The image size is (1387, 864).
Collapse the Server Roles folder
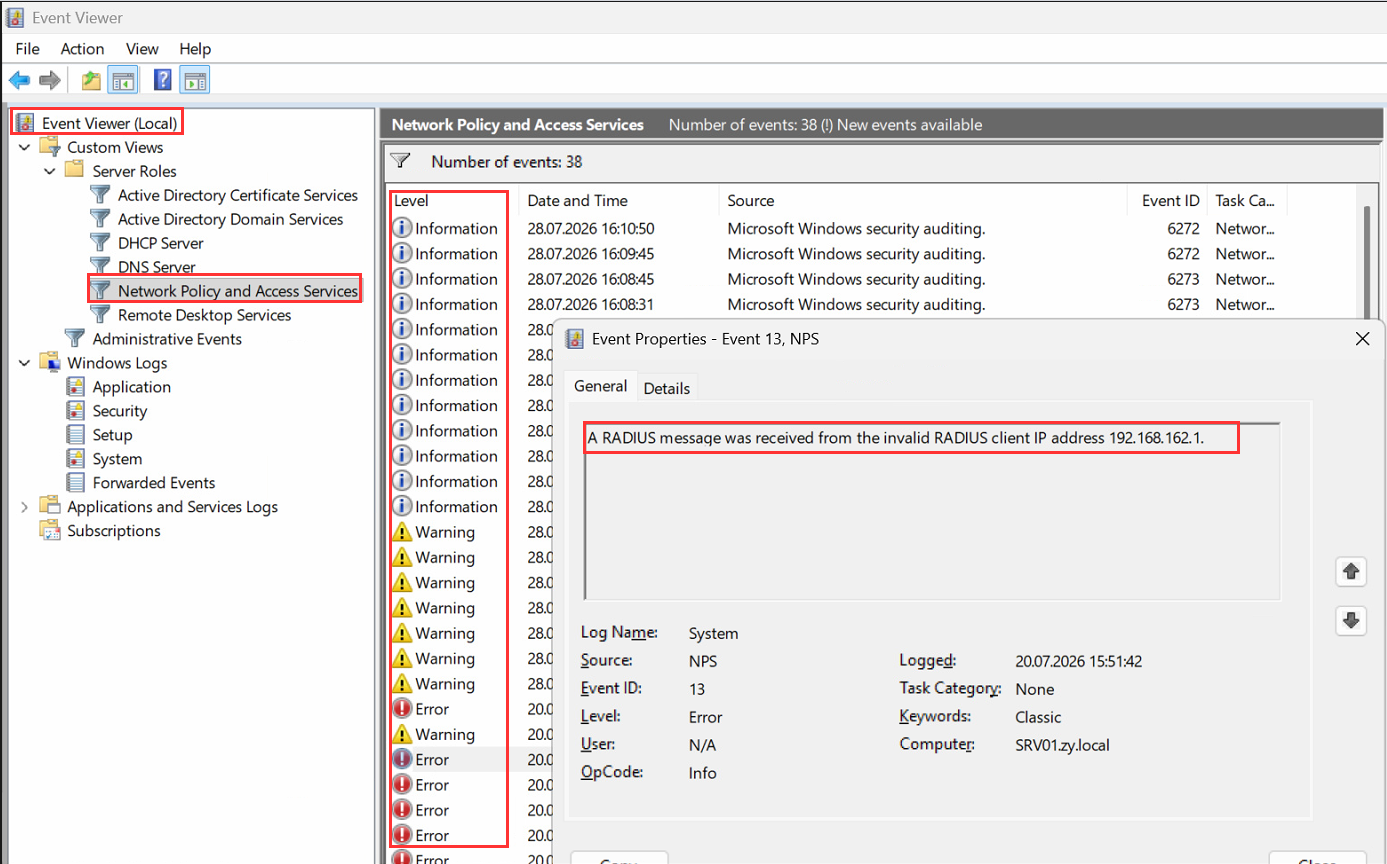coord(49,171)
